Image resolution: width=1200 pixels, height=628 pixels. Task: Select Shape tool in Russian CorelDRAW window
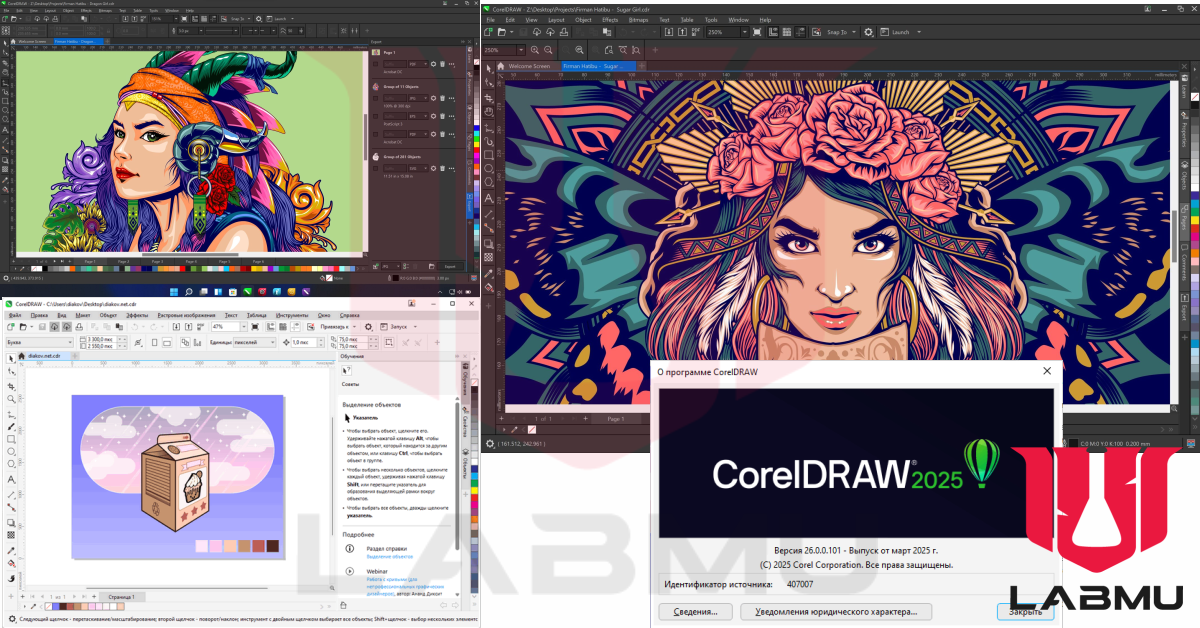click(x=11, y=371)
